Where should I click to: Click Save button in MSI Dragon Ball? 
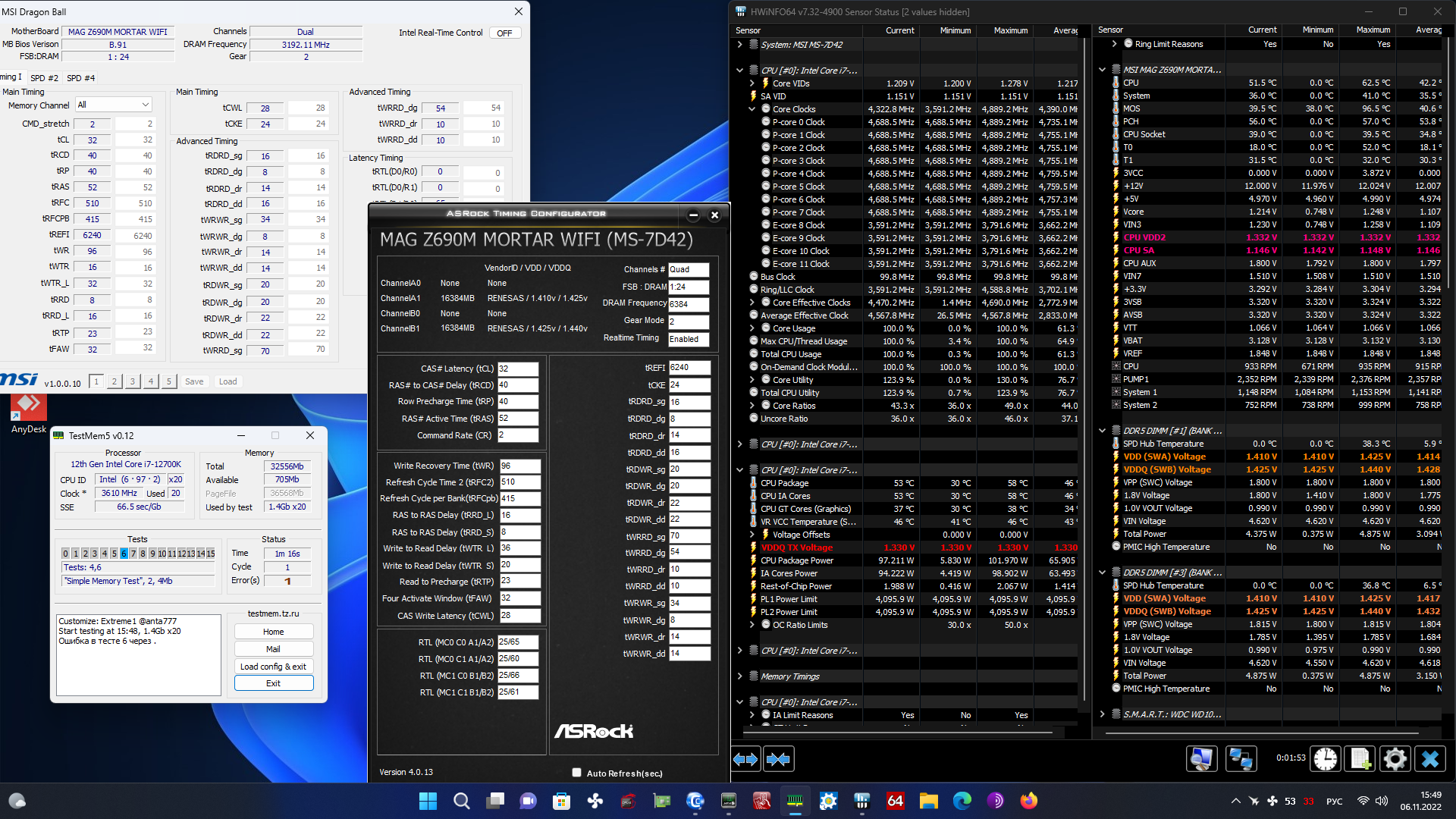(194, 381)
